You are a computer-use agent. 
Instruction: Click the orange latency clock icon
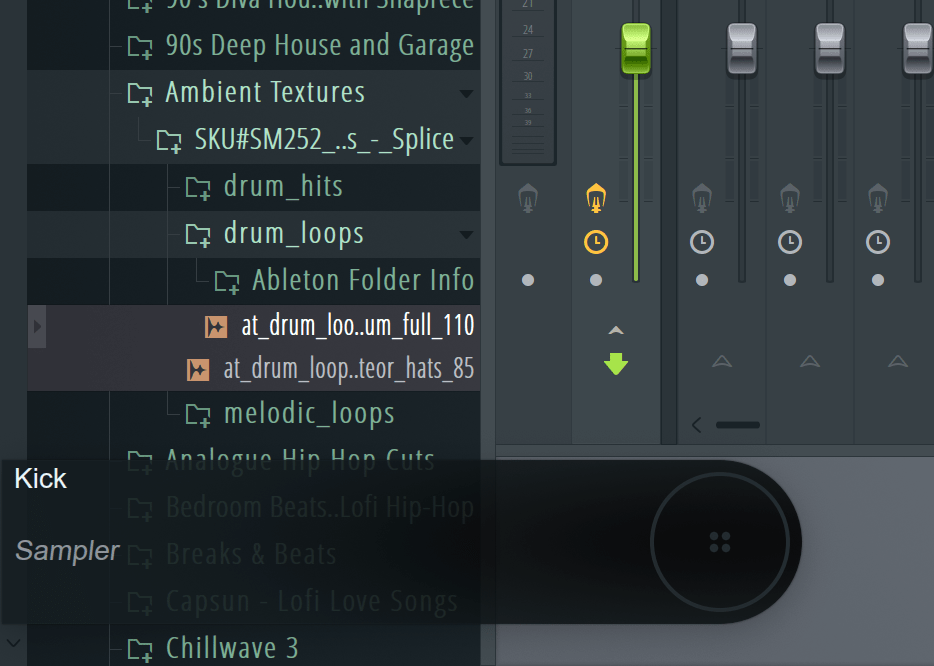pyautogui.click(x=596, y=242)
